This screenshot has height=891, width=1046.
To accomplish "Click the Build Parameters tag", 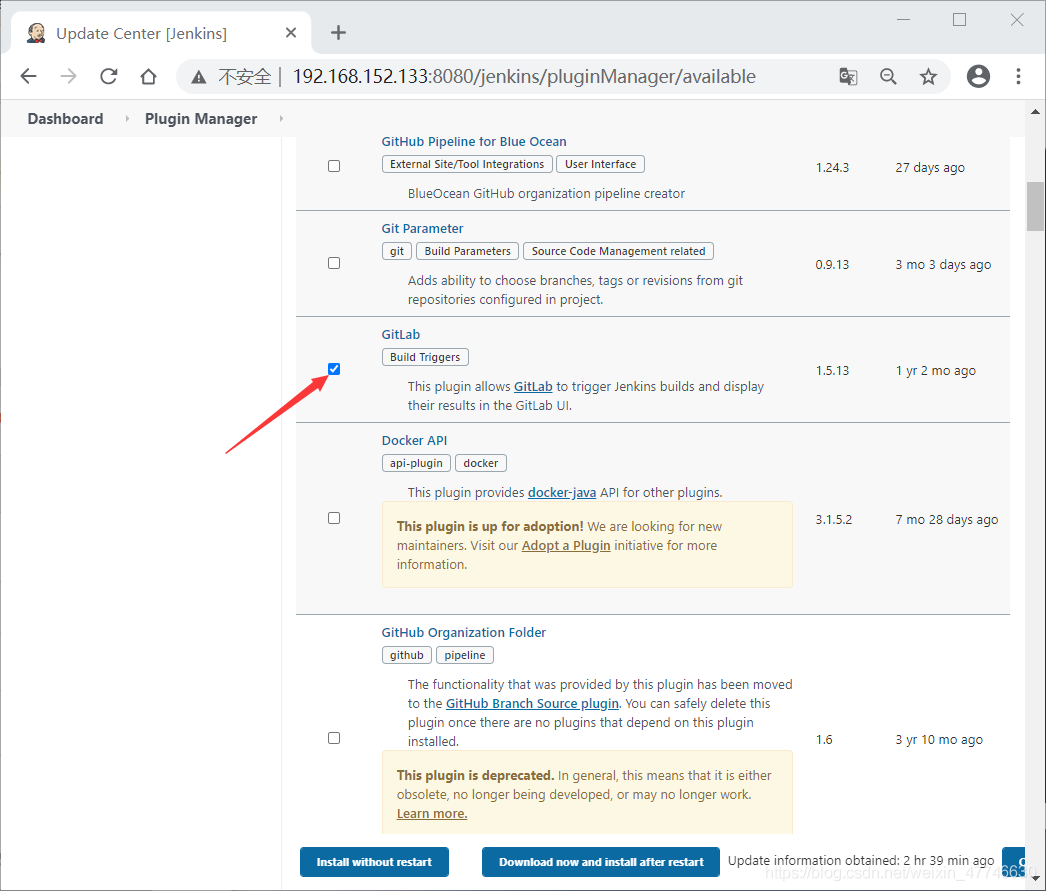I will click(468, 251).
